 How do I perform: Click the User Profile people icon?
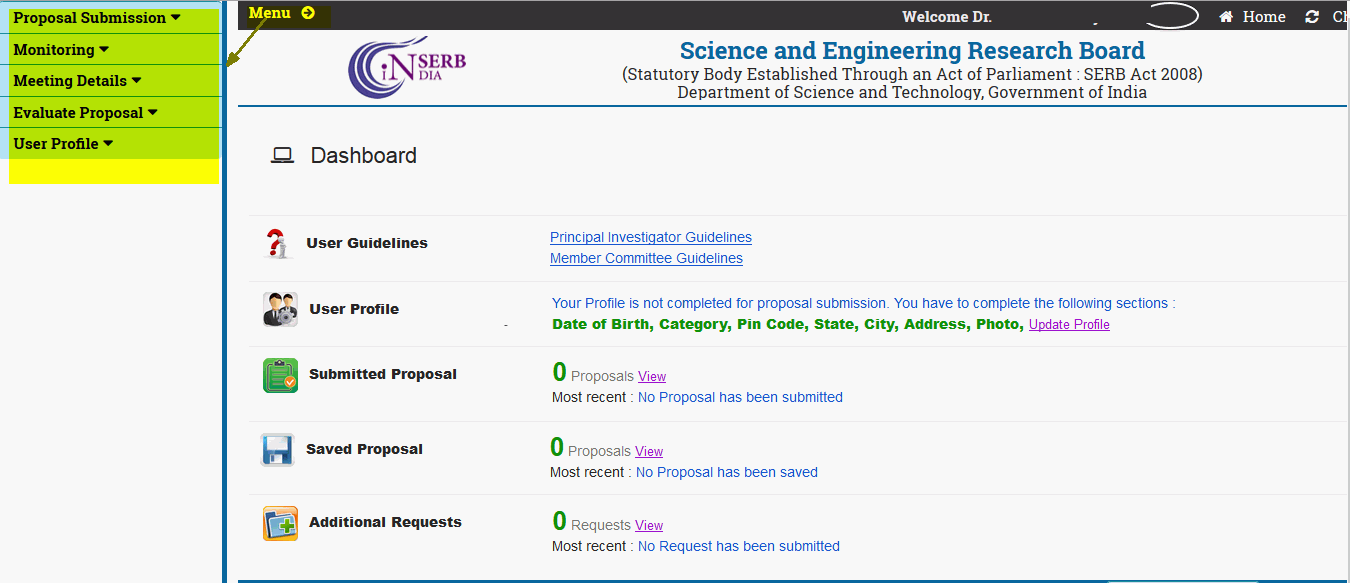280,309
